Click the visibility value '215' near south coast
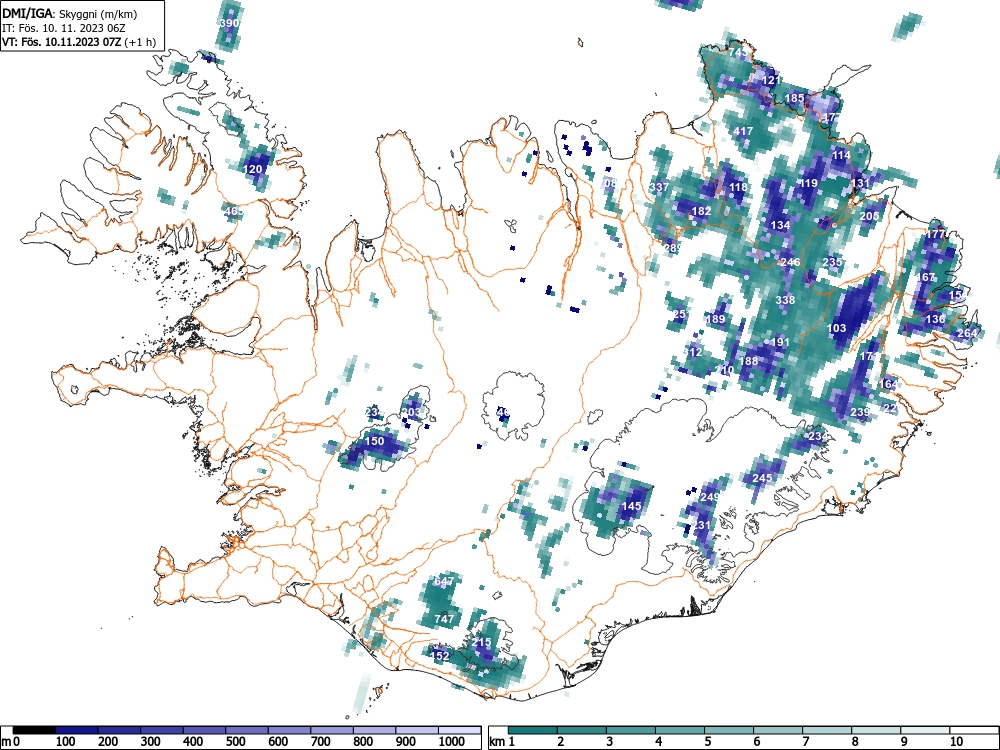 coord(482,643)
